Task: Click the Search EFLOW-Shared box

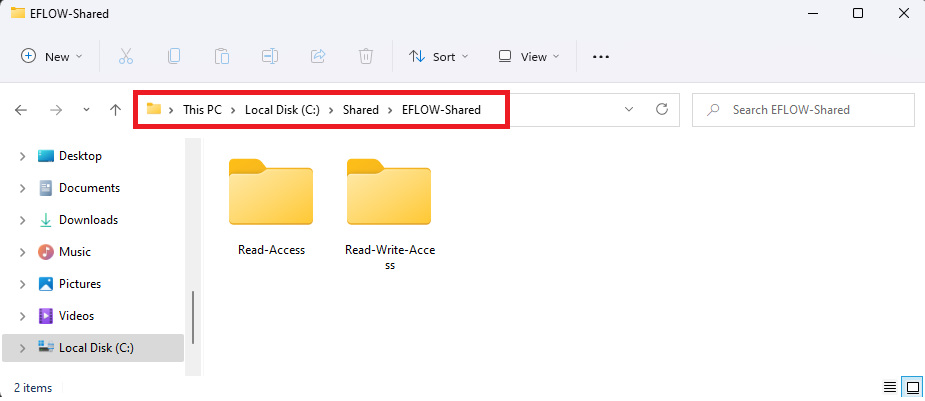Action: [803, 110]
